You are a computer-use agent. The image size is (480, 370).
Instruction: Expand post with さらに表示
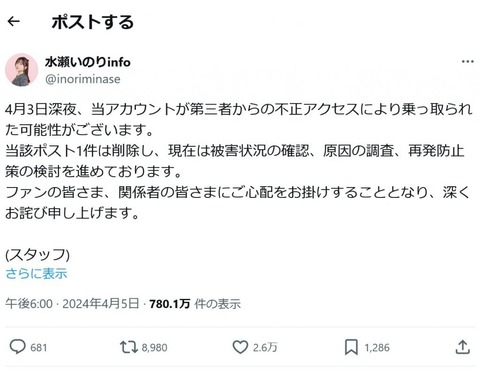36,274
